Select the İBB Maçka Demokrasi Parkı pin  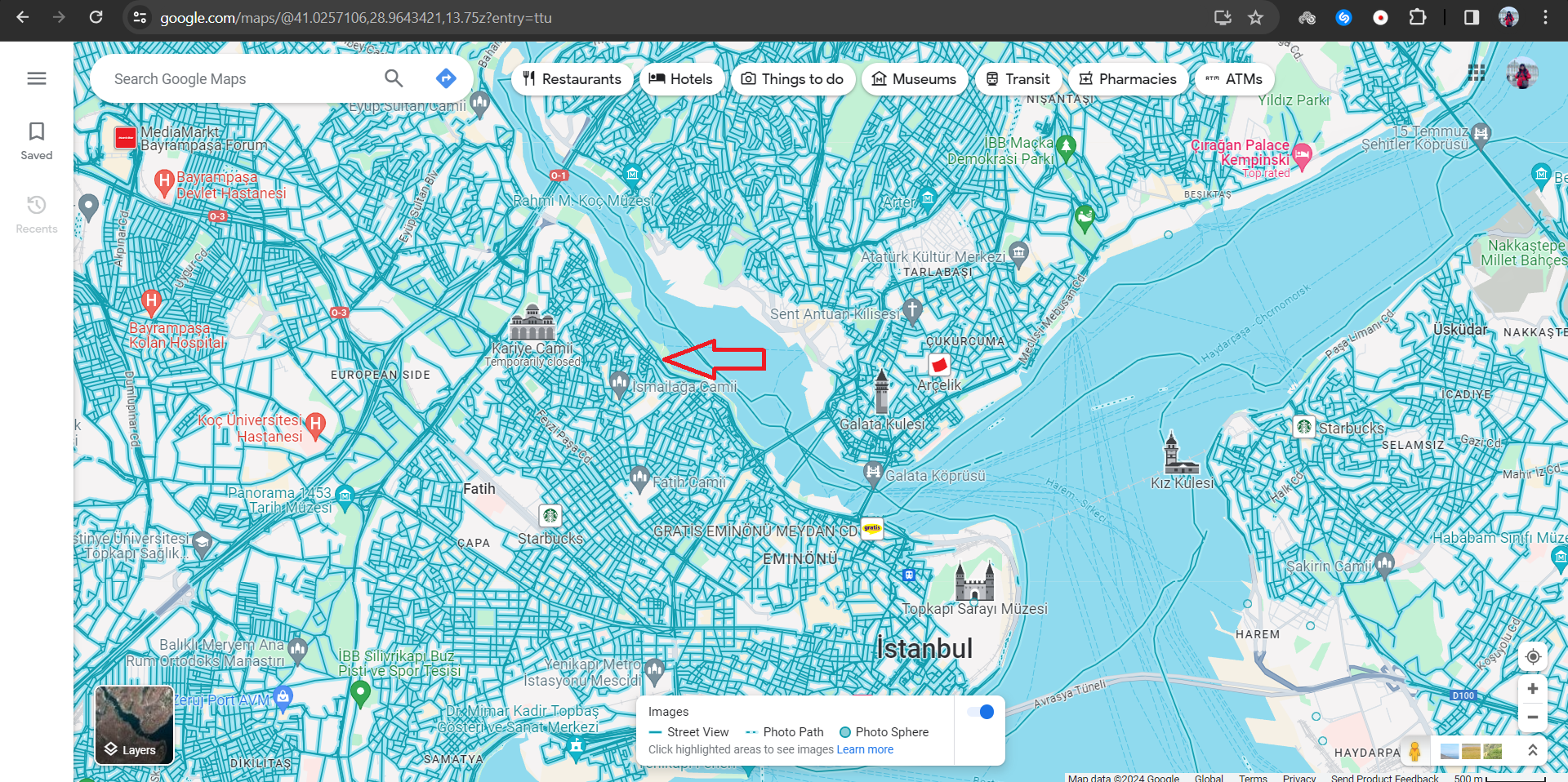point(1065,149)
